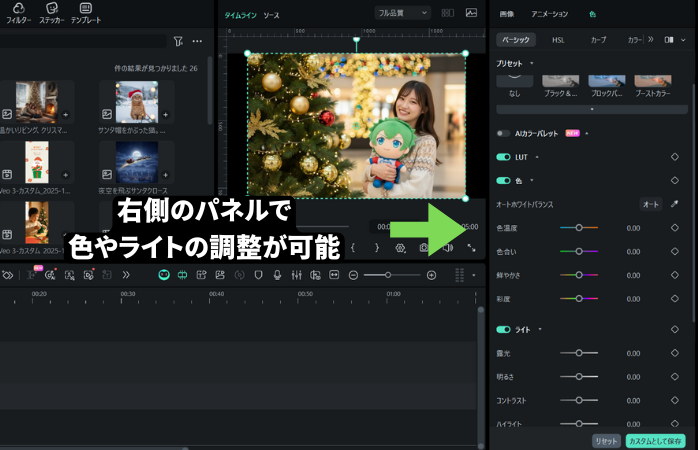Expand the AIカラーパレット section arrow

coord(587,133)
